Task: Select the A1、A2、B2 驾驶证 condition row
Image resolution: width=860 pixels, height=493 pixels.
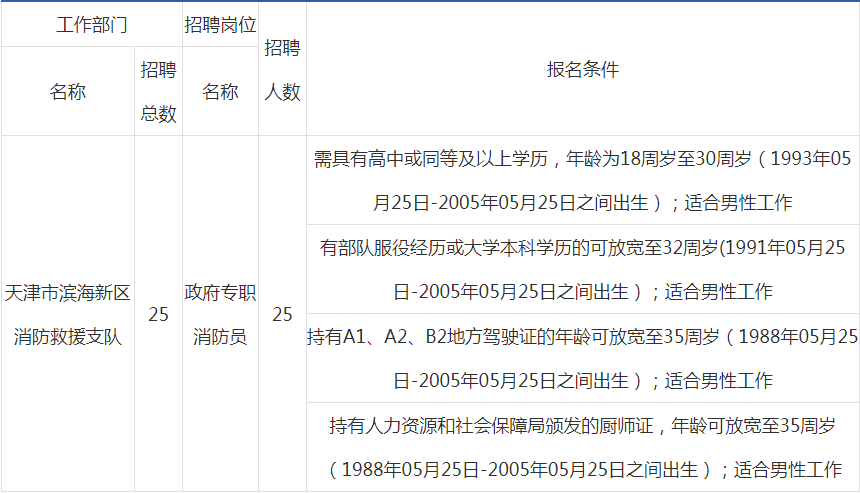Action: (582, 358)
